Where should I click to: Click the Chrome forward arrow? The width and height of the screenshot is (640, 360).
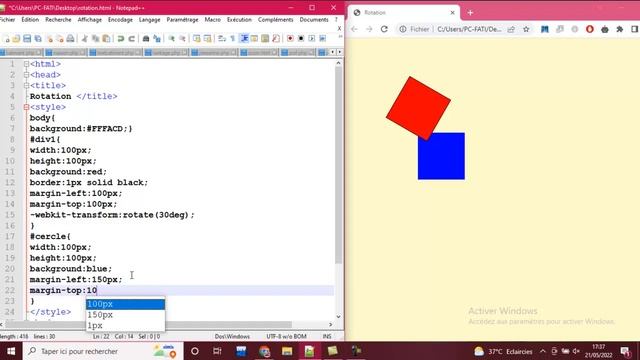pos(369,29)
